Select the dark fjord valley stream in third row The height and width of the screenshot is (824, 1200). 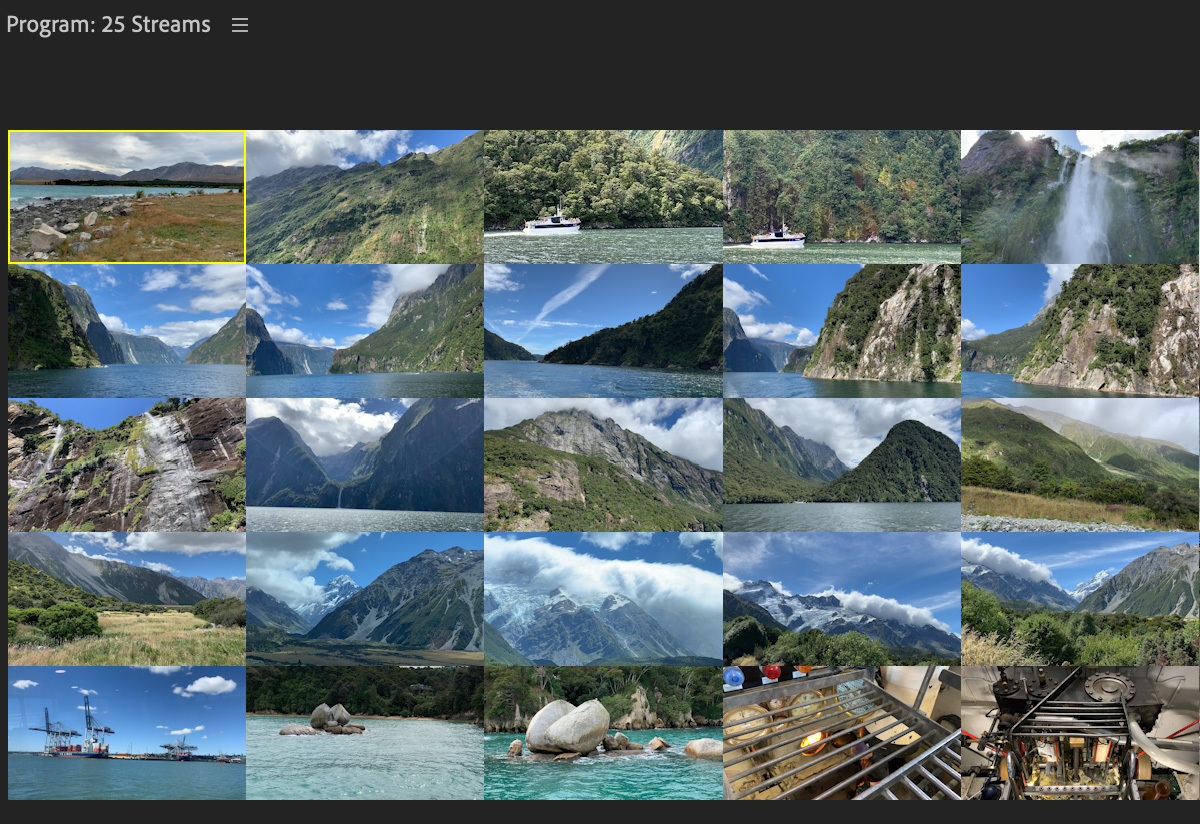coord(365,465)
